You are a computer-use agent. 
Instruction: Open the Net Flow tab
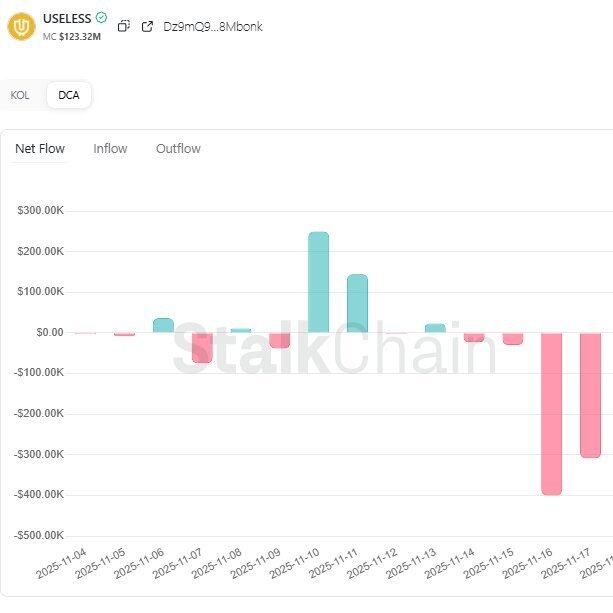(x=40, y=149)
